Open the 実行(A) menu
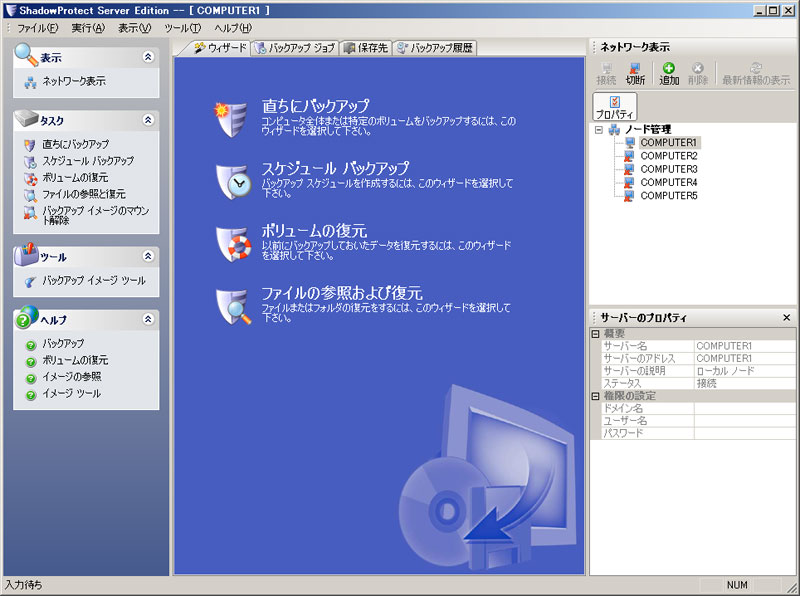800x596 pixels. 88,28
